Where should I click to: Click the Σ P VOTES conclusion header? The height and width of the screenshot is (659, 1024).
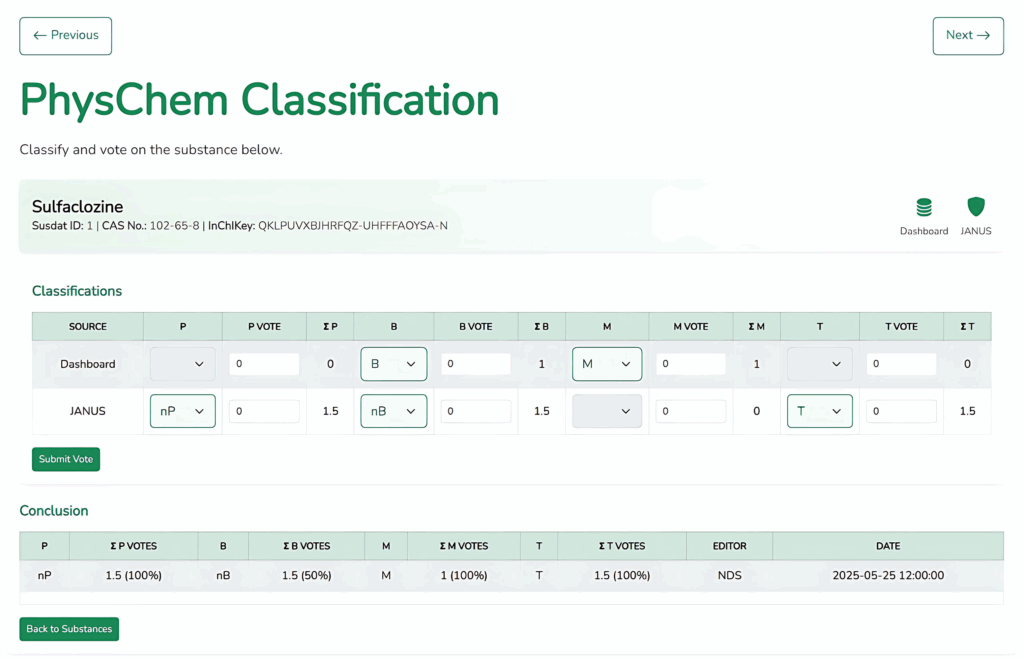tap(133, 546)
